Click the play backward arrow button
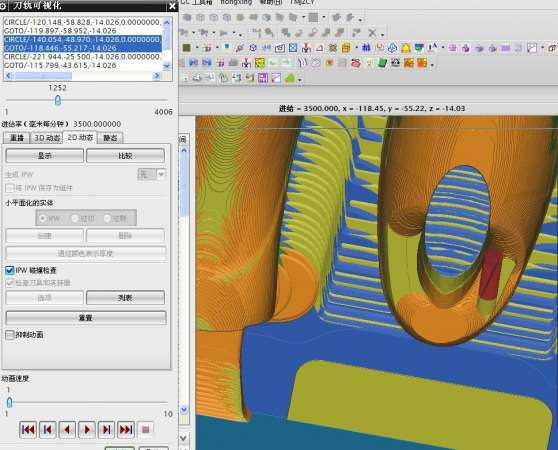558x450 pixels. 67,430
